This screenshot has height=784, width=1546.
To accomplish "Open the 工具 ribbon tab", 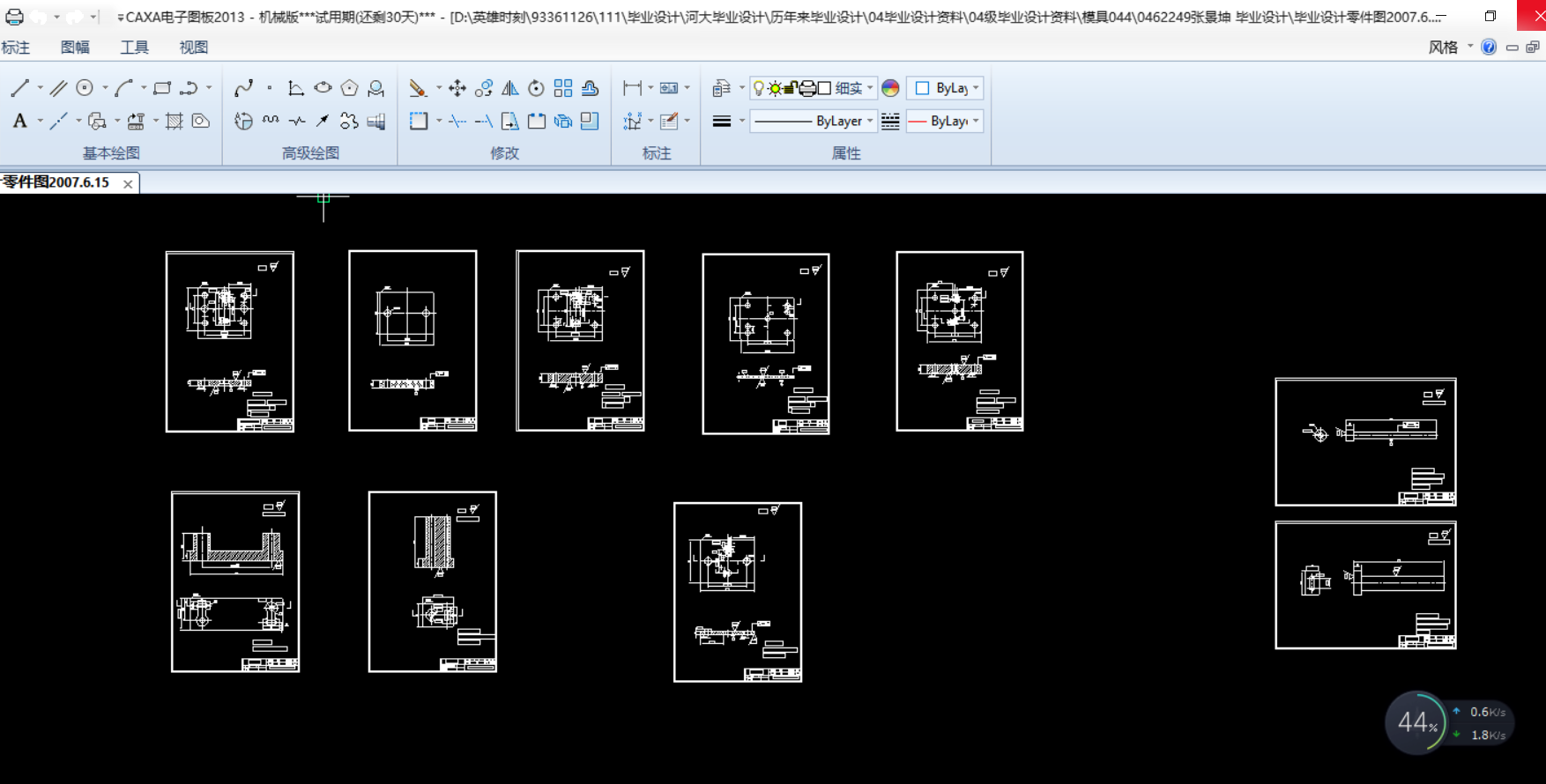I will pos(134,48).
